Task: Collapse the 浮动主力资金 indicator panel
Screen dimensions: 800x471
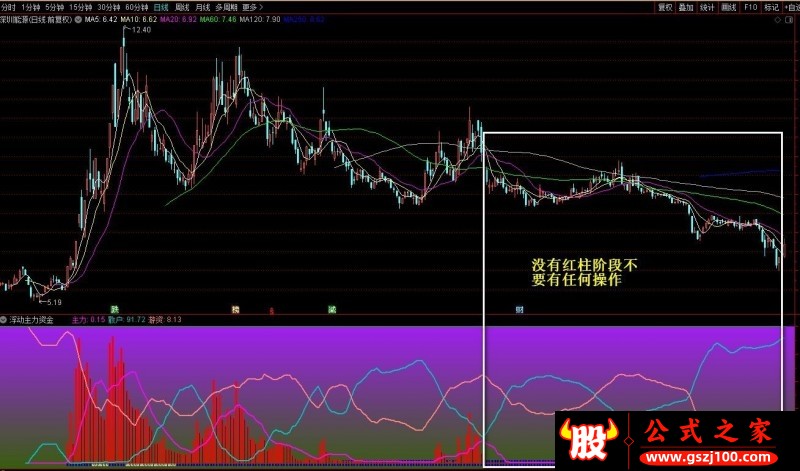Action: click(4, 320)
